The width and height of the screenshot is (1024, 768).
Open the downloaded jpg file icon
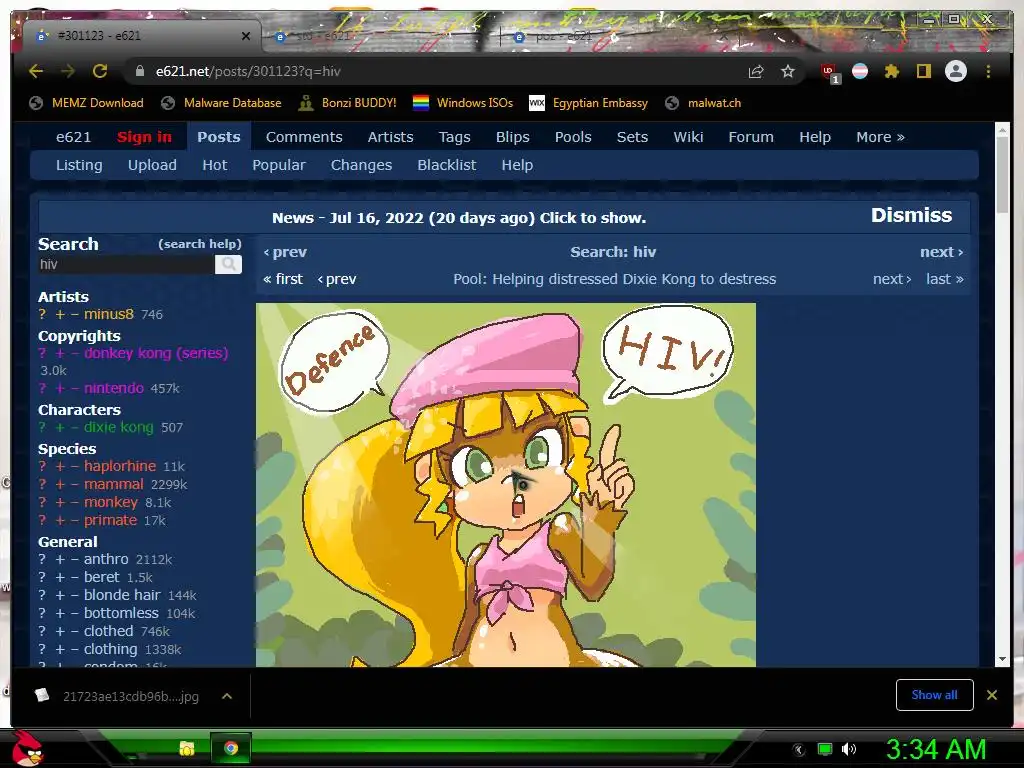42,696
